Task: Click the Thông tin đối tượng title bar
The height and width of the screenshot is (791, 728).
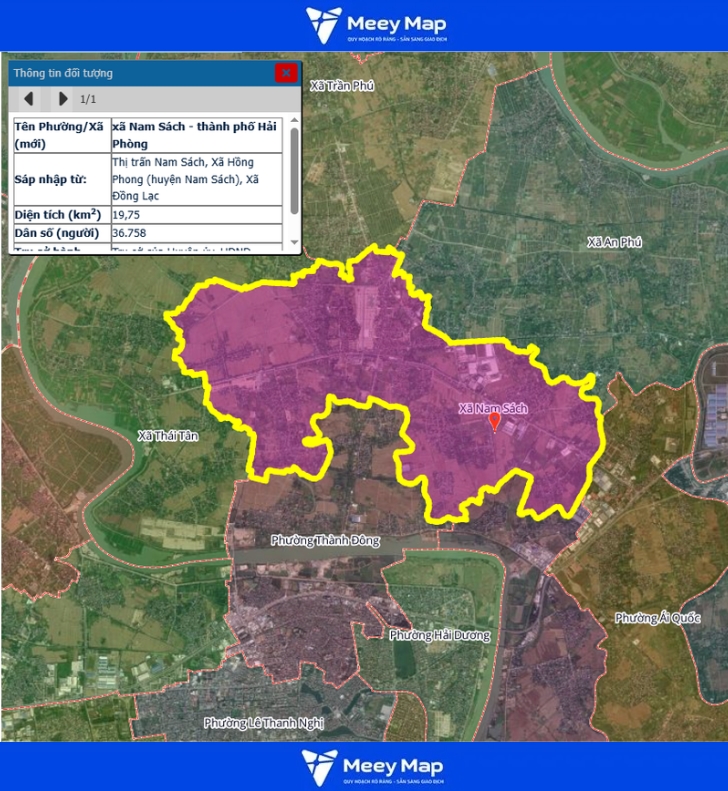Action: [x=140, y=73]
